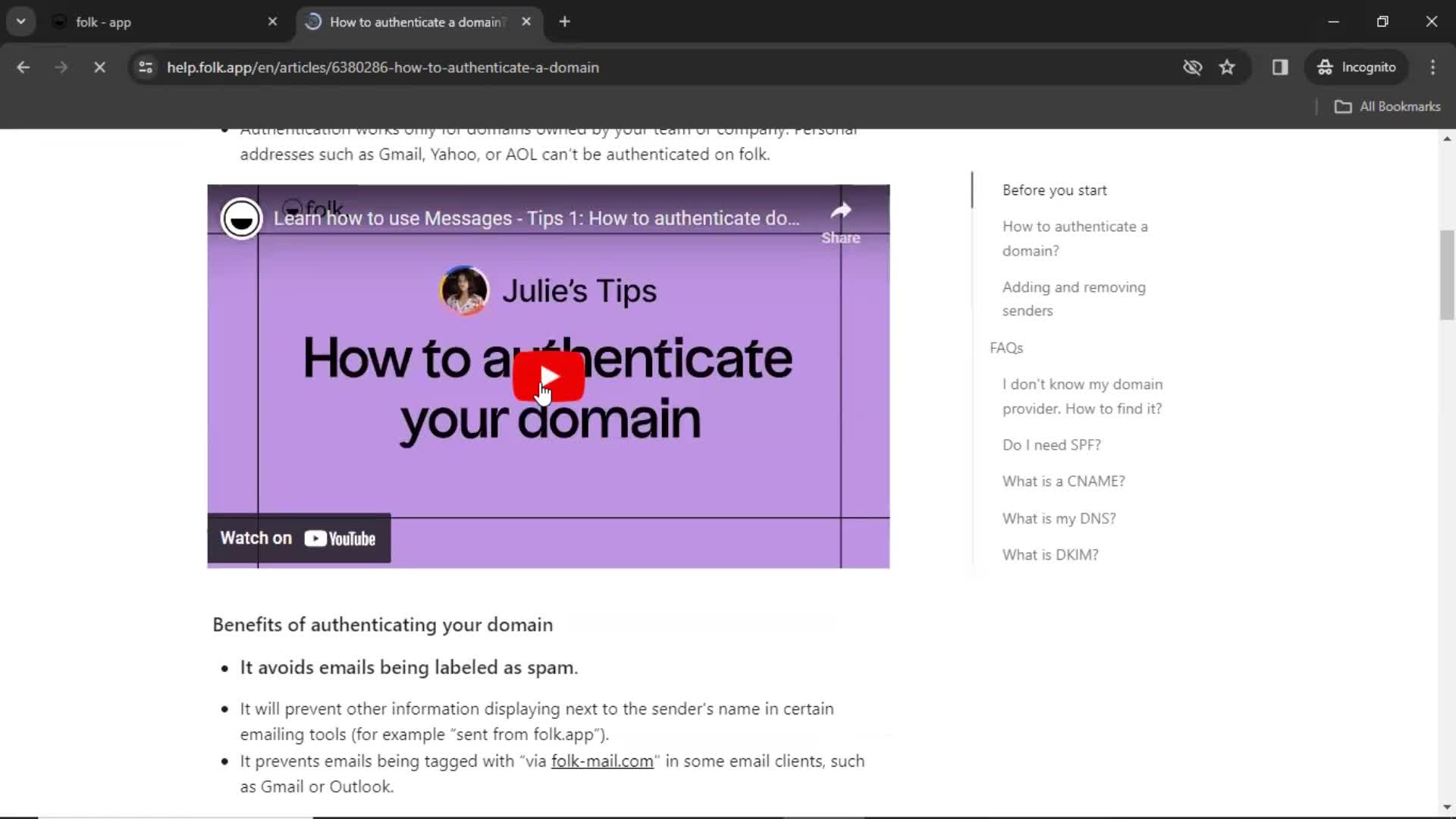Click scrollbar down arrow
The width and height of the screenshot is (1456, 819).
1447,808
